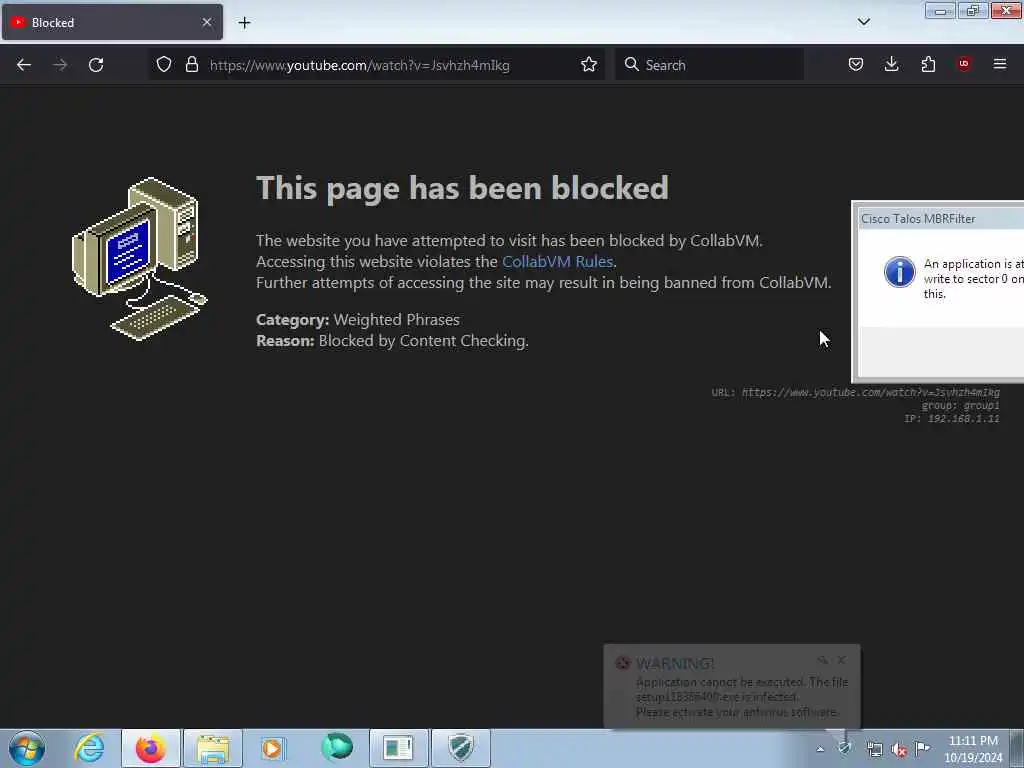
Task: Click the "IP: 192.168.1.11" text
Action: 952,419
